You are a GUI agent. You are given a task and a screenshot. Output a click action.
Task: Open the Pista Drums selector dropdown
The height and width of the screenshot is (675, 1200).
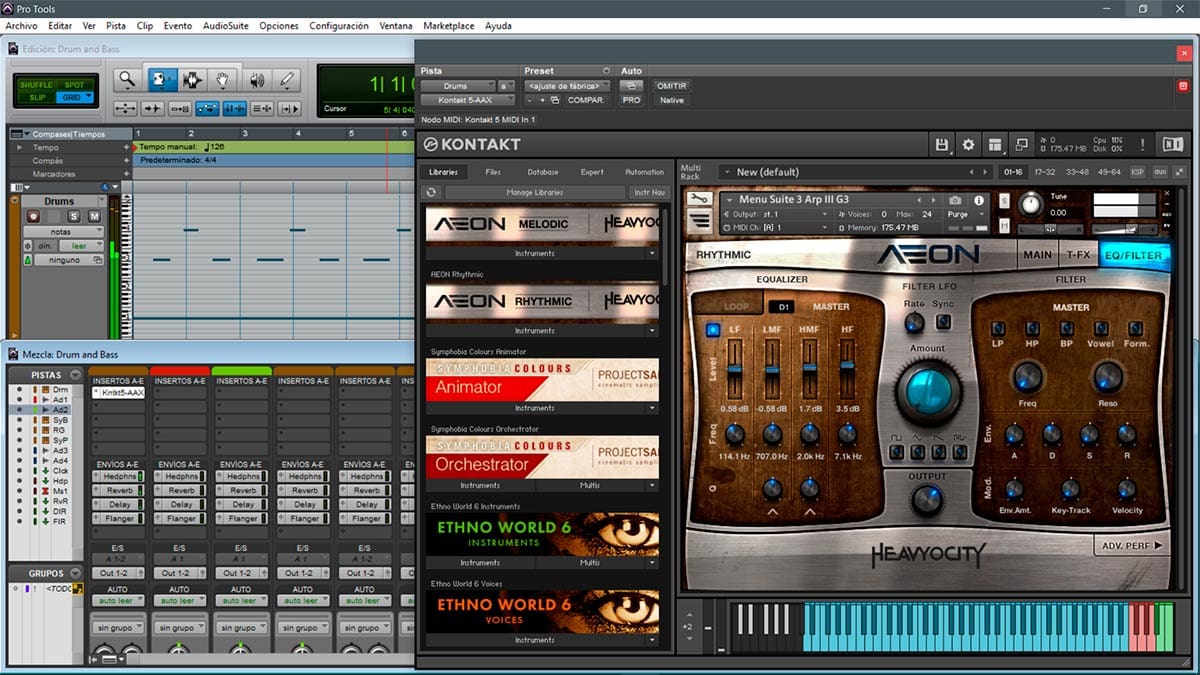pos(458,86)
